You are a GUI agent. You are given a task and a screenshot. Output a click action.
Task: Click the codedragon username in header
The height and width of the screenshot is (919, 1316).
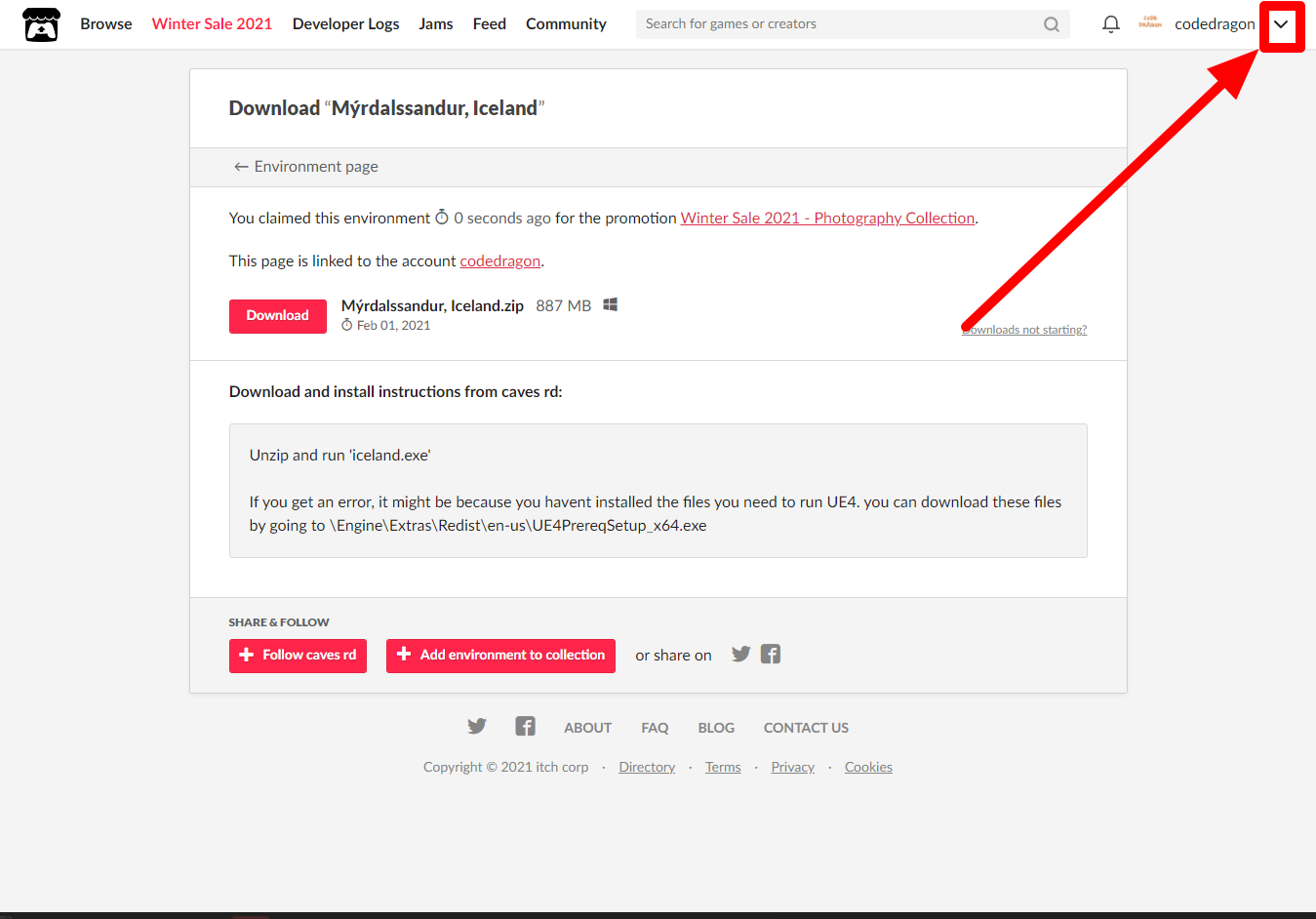(x=1215, y=24)
